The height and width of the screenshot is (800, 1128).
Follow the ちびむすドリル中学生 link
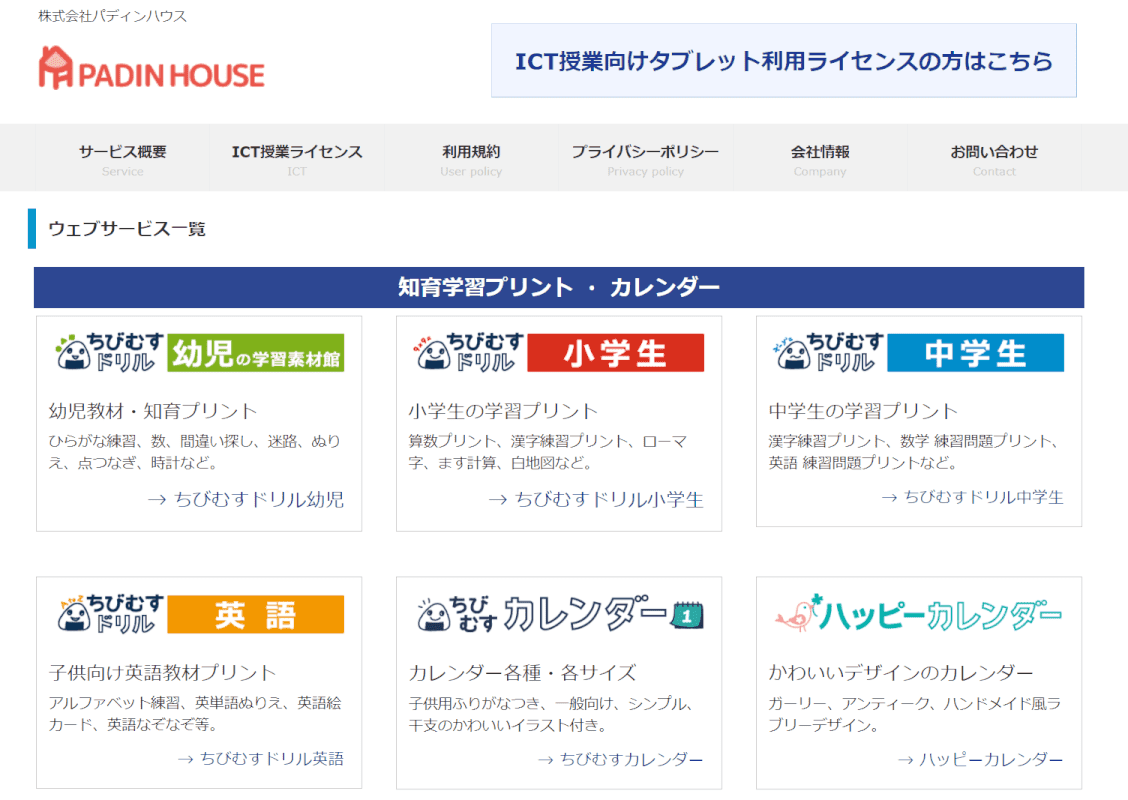point(973,497)
